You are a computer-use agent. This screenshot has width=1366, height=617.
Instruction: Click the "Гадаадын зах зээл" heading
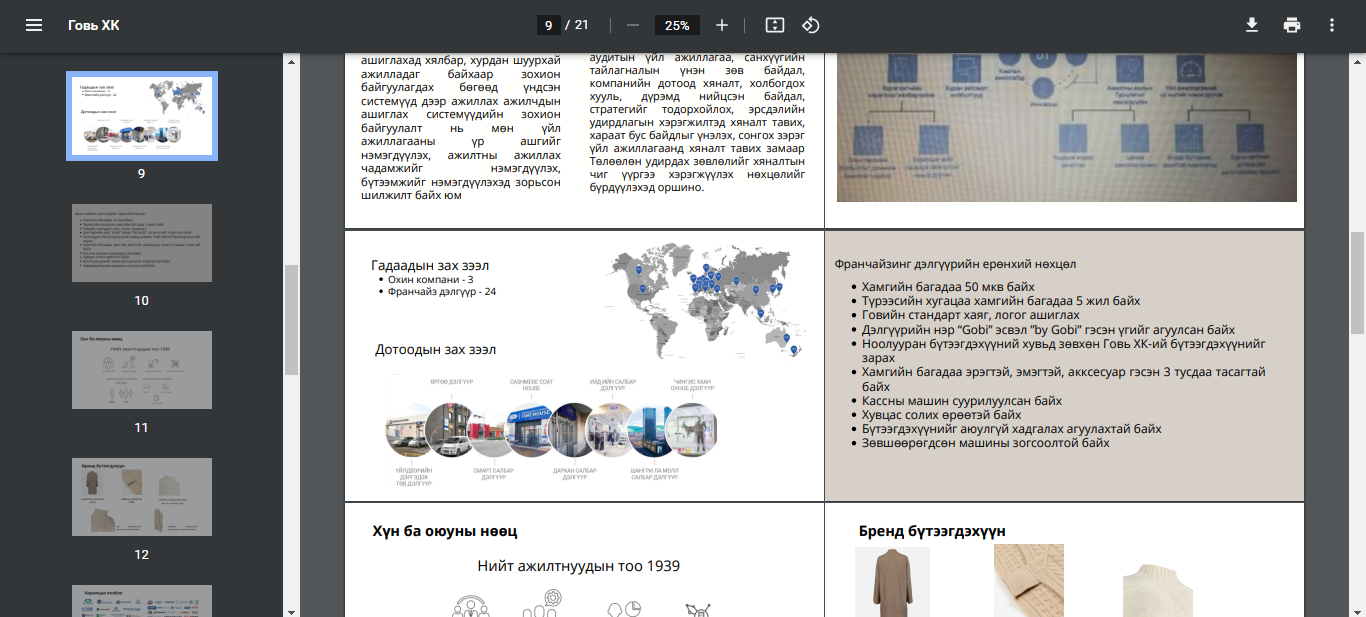tap(430, 265)
